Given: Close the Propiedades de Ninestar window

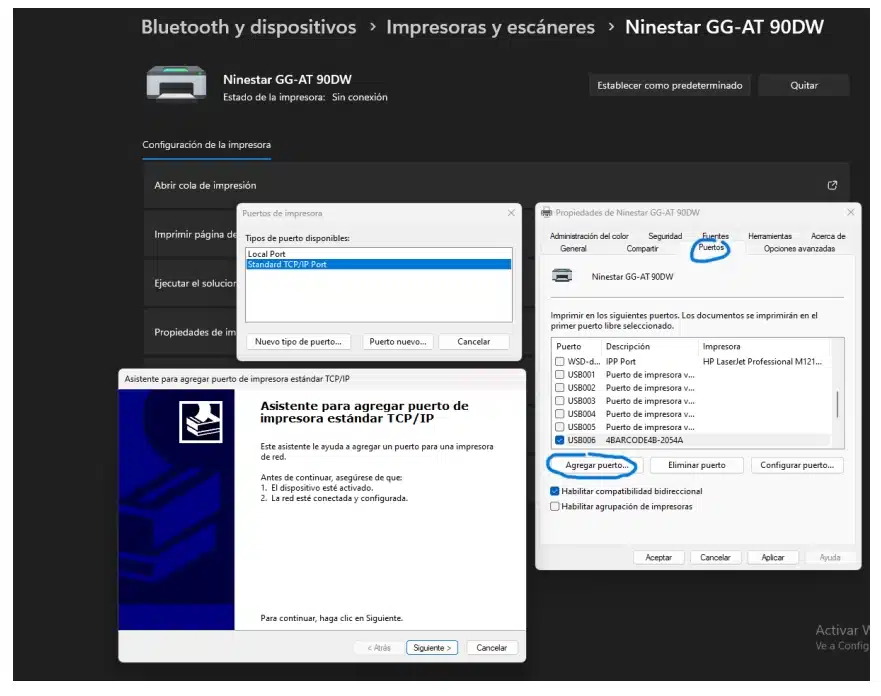Looking at the screenshot, I should [x=851, y=213].
